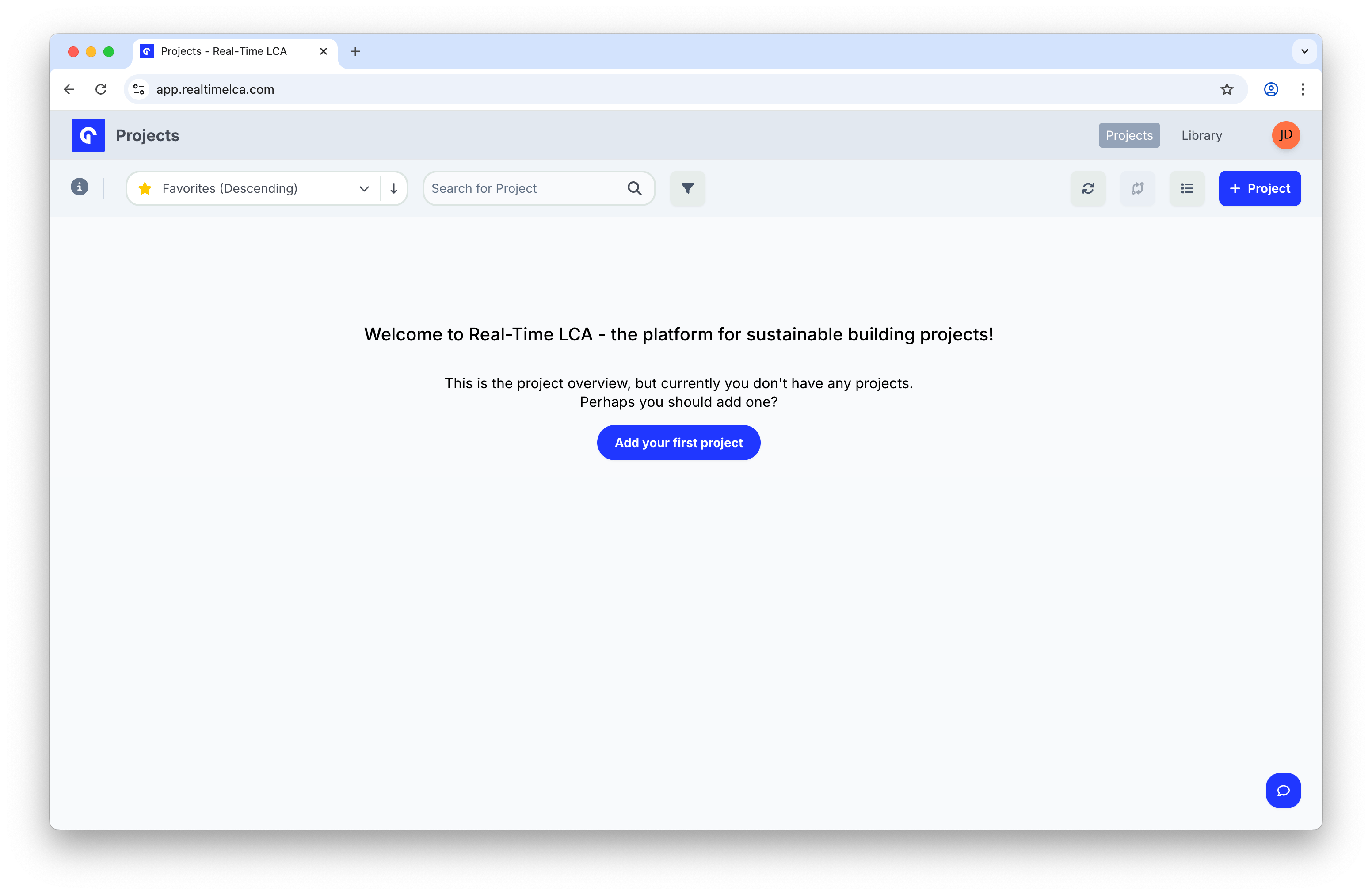Click the search magnifier icon
1372x895 pixels.
coord(634,188)
